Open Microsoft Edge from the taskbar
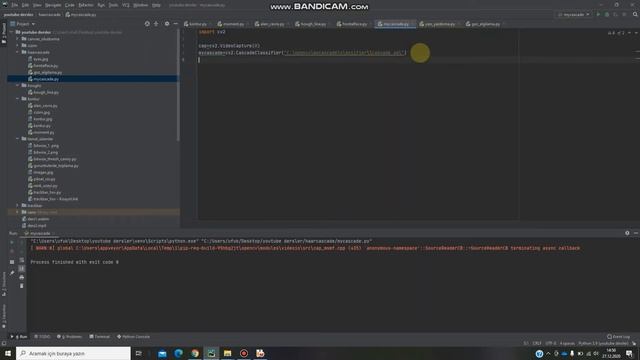 pyautogui.click(x=178, y=353)
